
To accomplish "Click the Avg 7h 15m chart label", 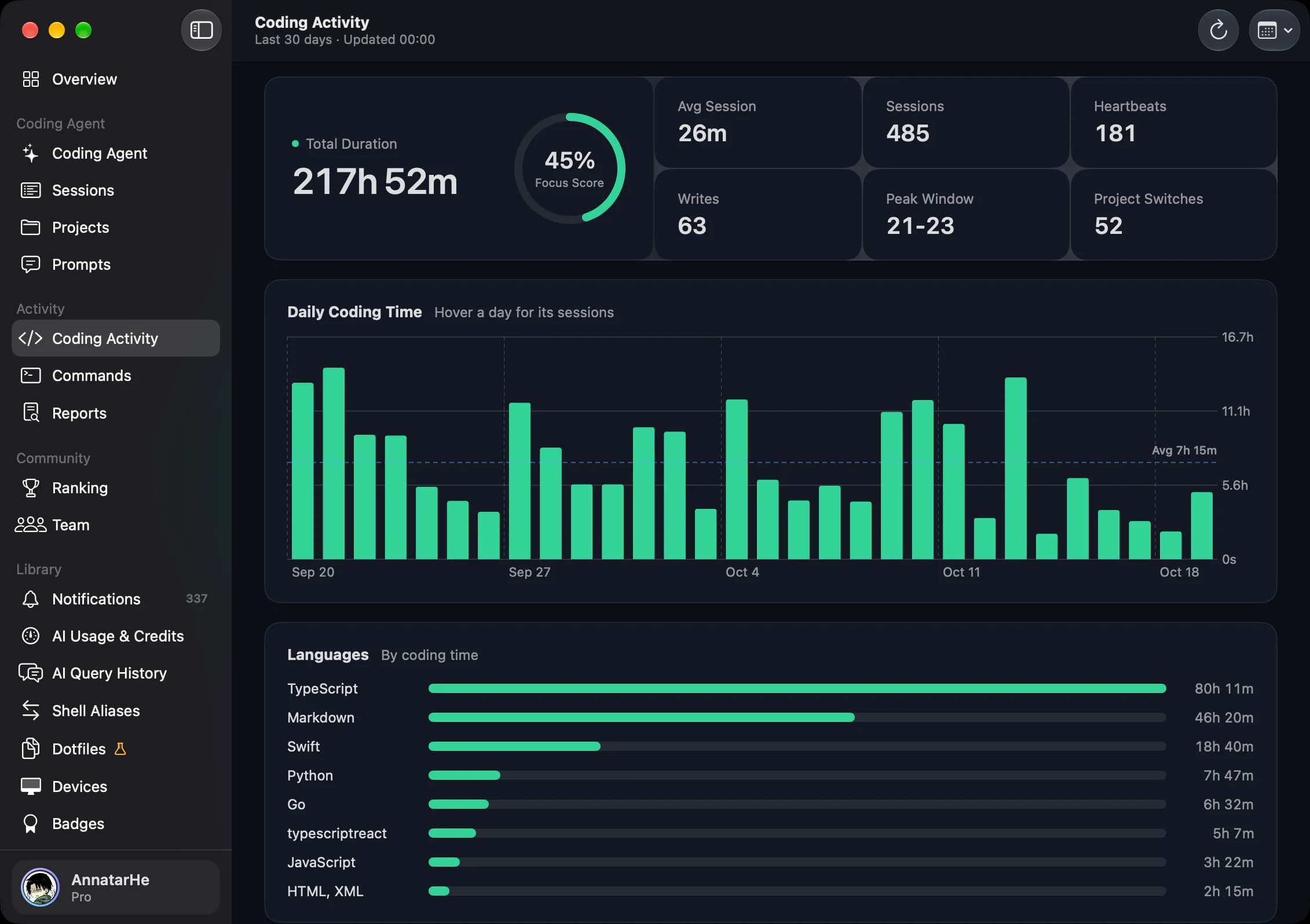I will pyautogui.click(x=1184, y=450).
